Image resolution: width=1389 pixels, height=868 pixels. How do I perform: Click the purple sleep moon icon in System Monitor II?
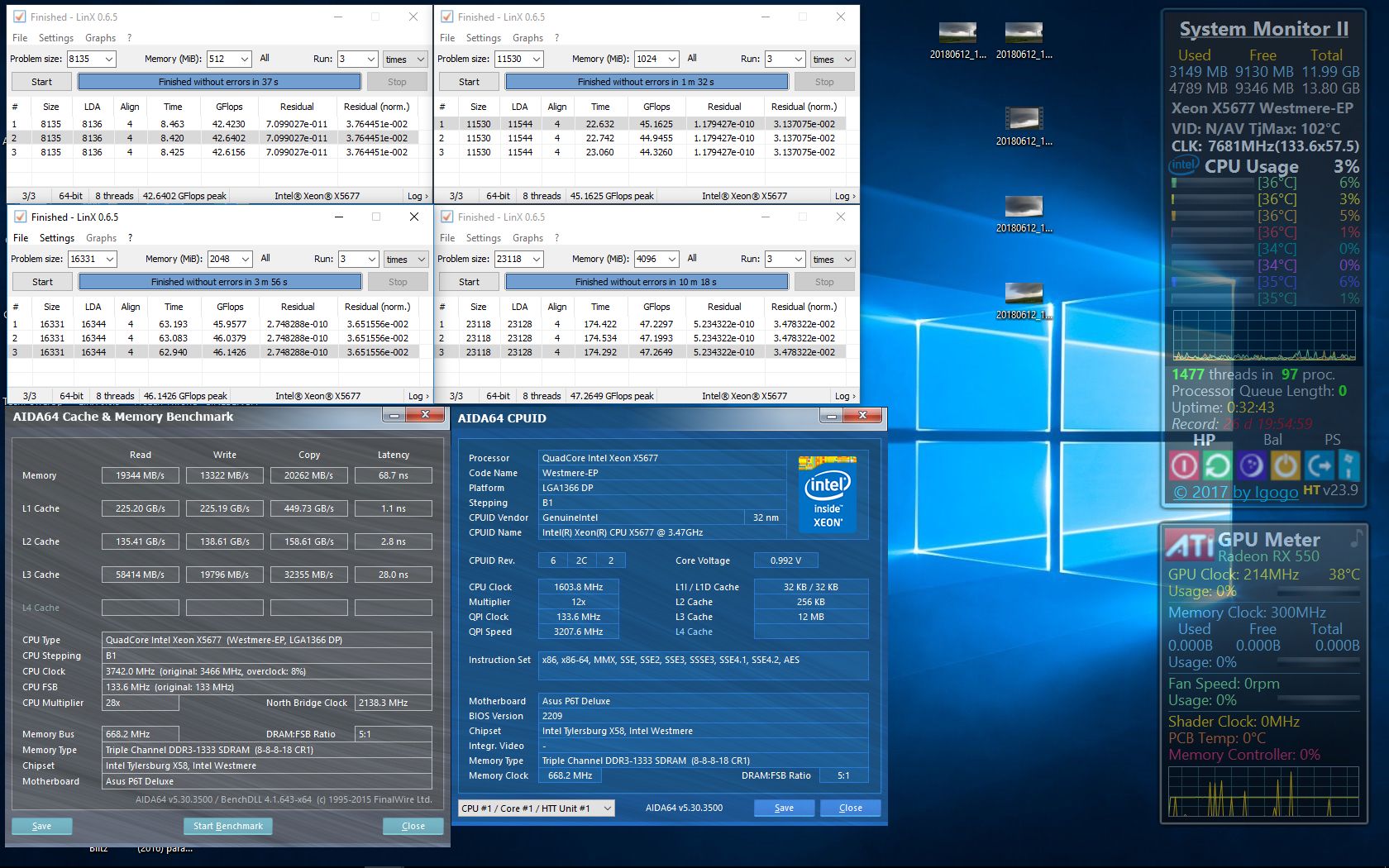pyautogui.click(x=1251, y=466)
